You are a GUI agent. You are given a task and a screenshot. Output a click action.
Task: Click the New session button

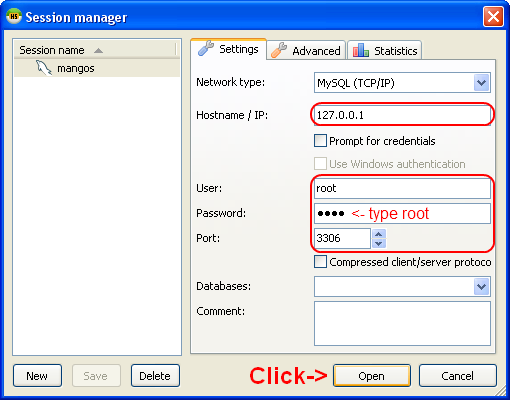37,376
